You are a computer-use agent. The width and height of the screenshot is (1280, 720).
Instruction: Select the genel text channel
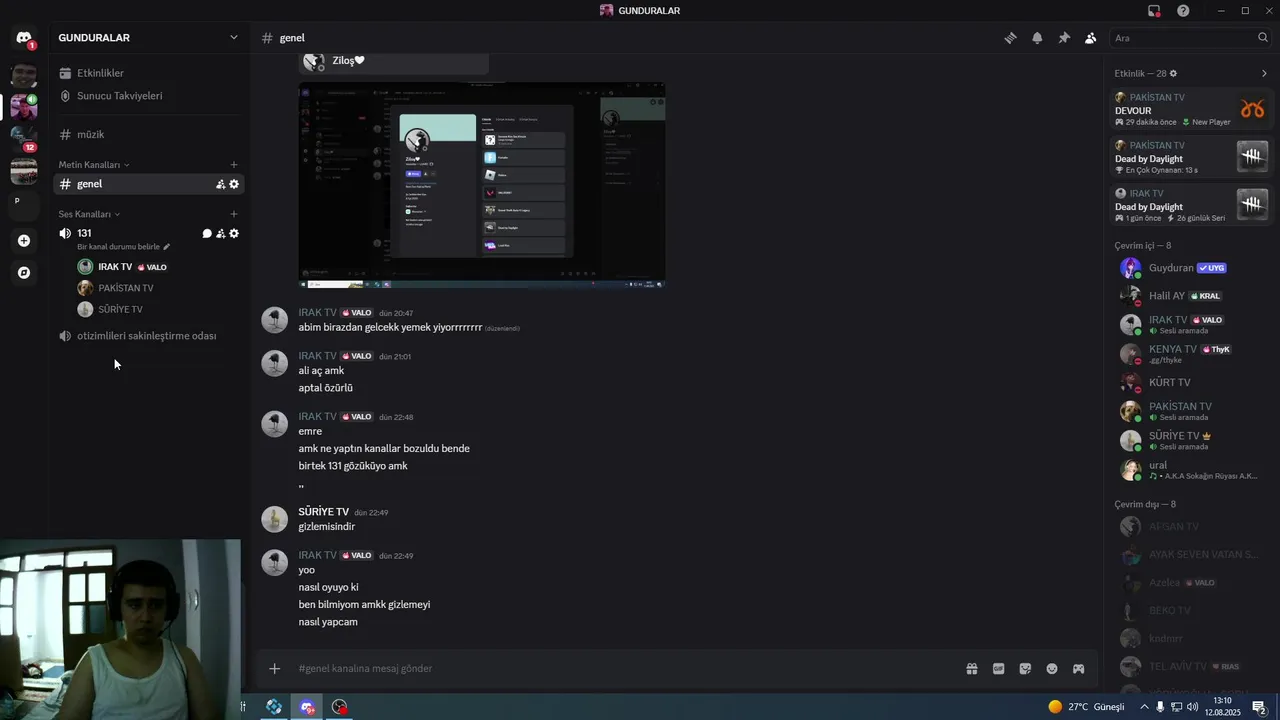[148, 184]
